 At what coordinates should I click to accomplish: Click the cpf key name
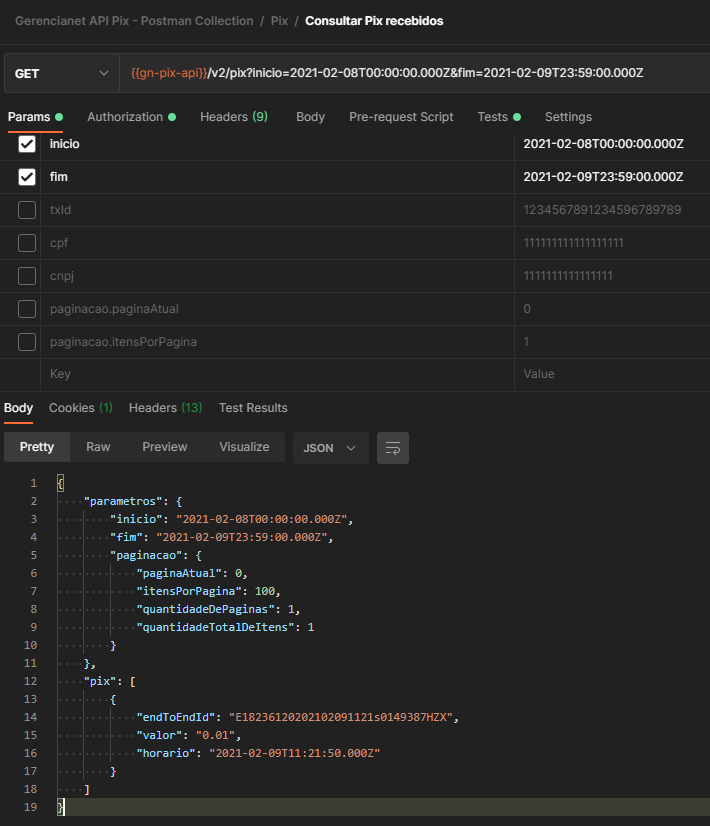tap(58, 243)
